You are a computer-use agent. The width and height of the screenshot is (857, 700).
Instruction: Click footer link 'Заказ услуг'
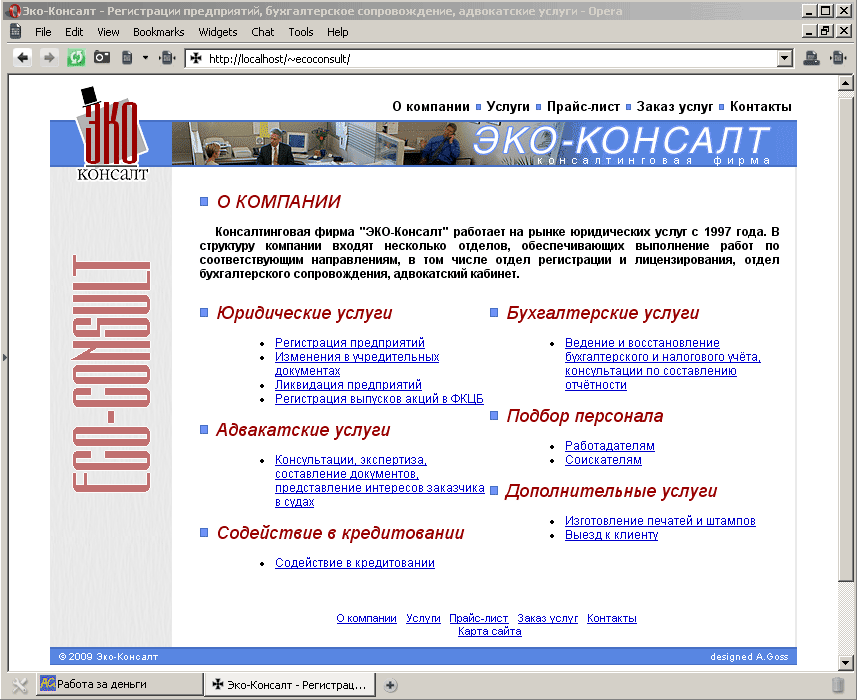547,618
